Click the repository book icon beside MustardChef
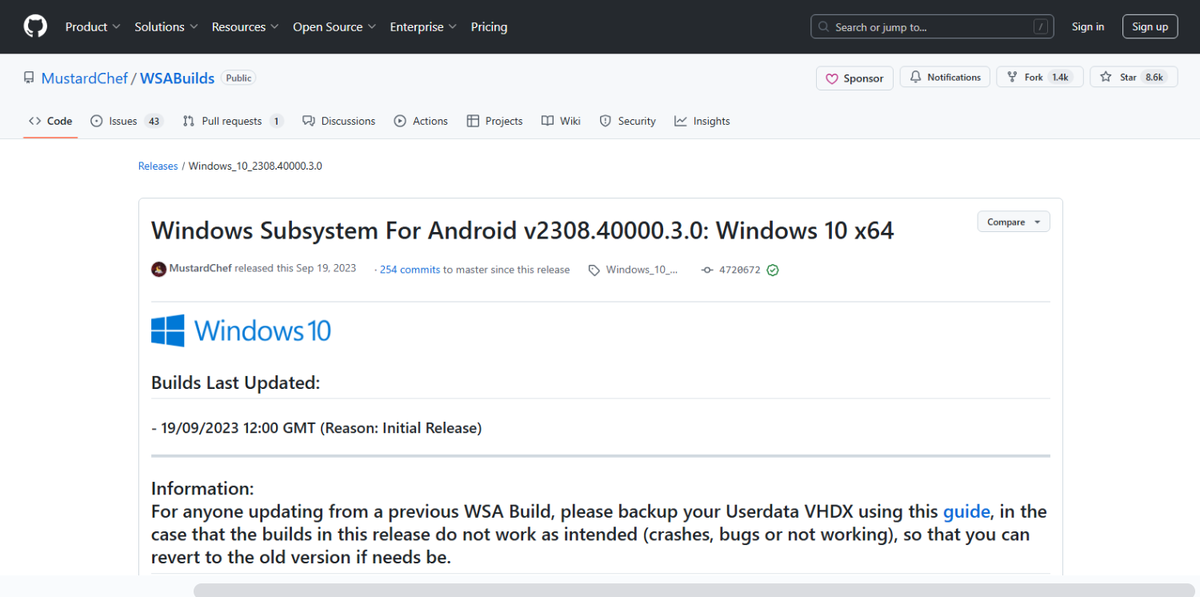 point(30,78)
